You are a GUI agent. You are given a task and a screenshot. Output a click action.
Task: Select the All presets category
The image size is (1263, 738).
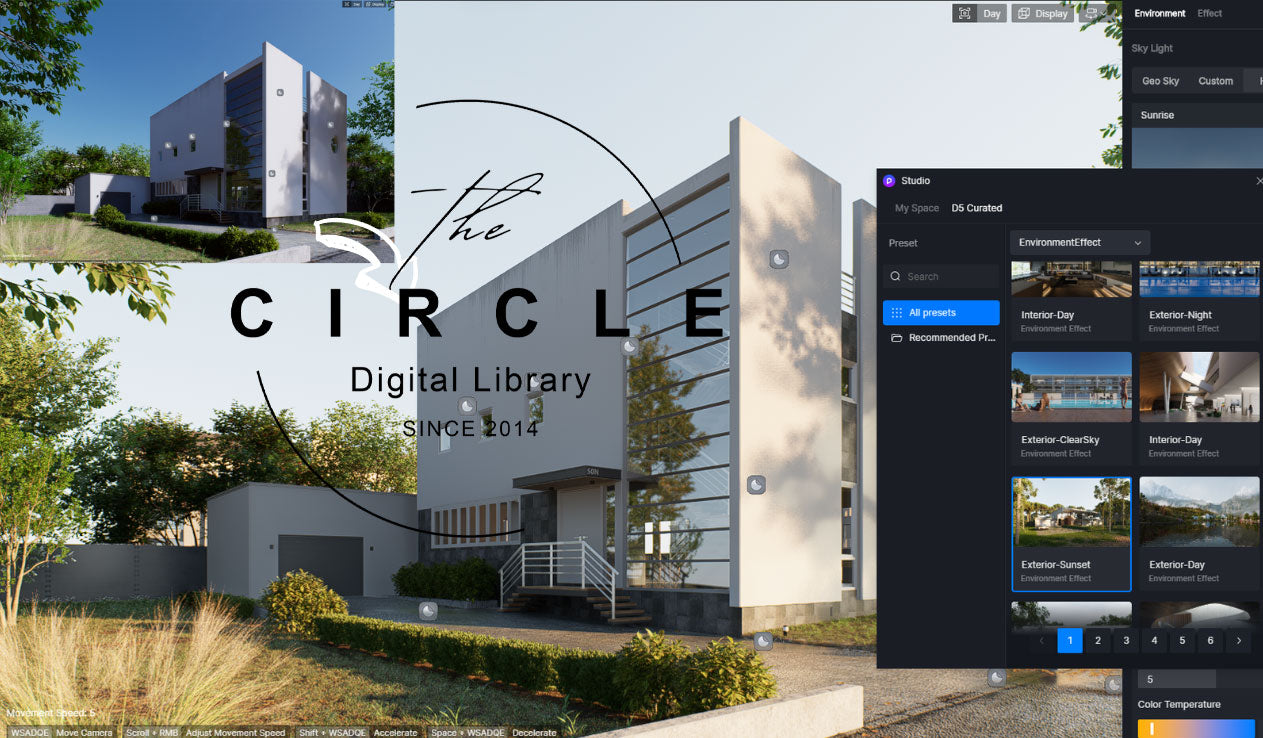click(x=941, y=313)
